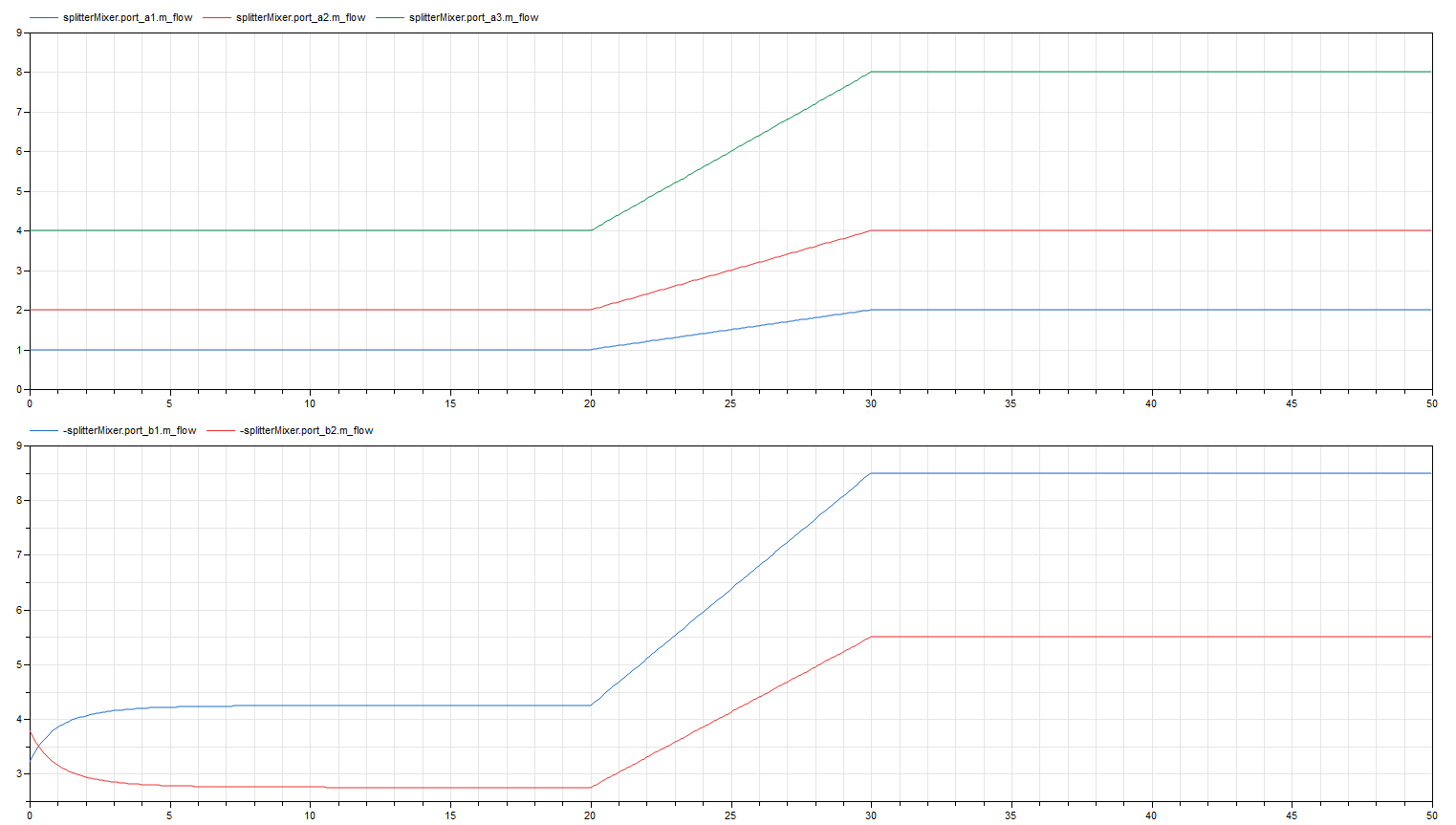
Task: Click y-axis tick label 9 on top plot
Action: [x=18, y=33]
